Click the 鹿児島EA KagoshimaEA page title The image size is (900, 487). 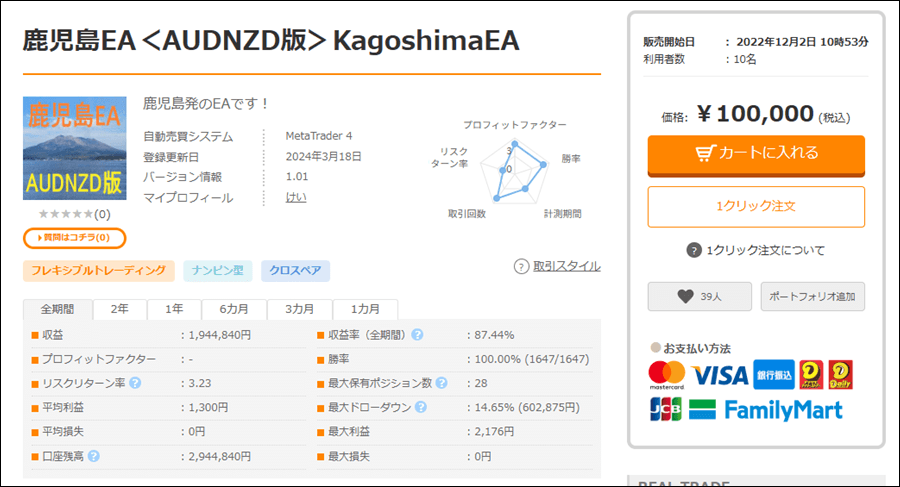(x=271, y=41)
